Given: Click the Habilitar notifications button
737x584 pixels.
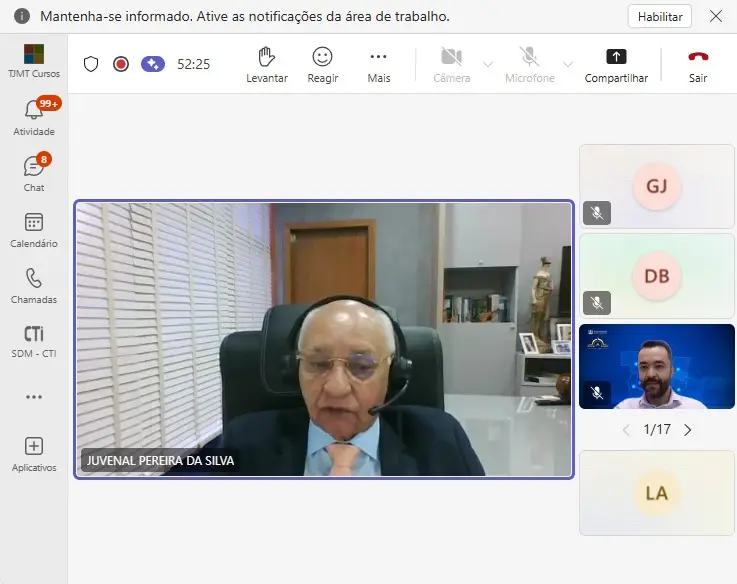Looking at the screenshot, I should point(659,17).
